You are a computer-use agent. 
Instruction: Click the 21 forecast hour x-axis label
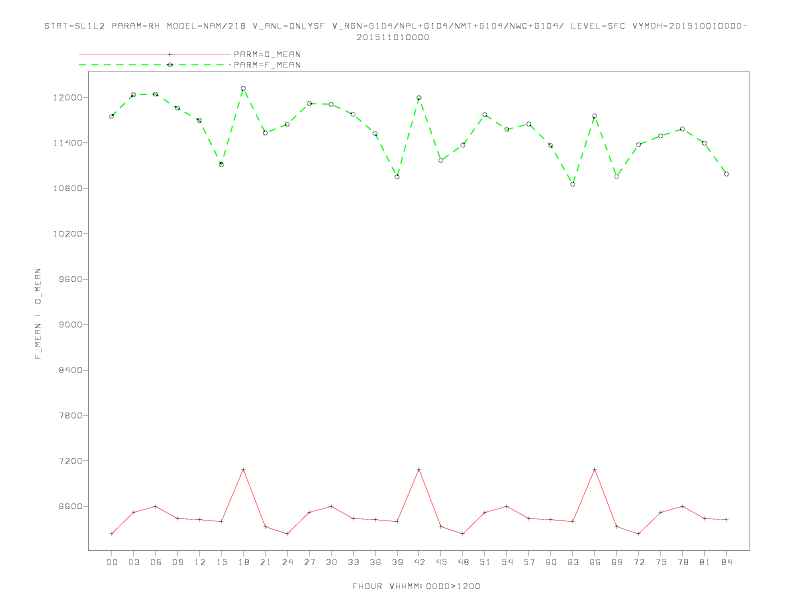(x=265, y=562)
